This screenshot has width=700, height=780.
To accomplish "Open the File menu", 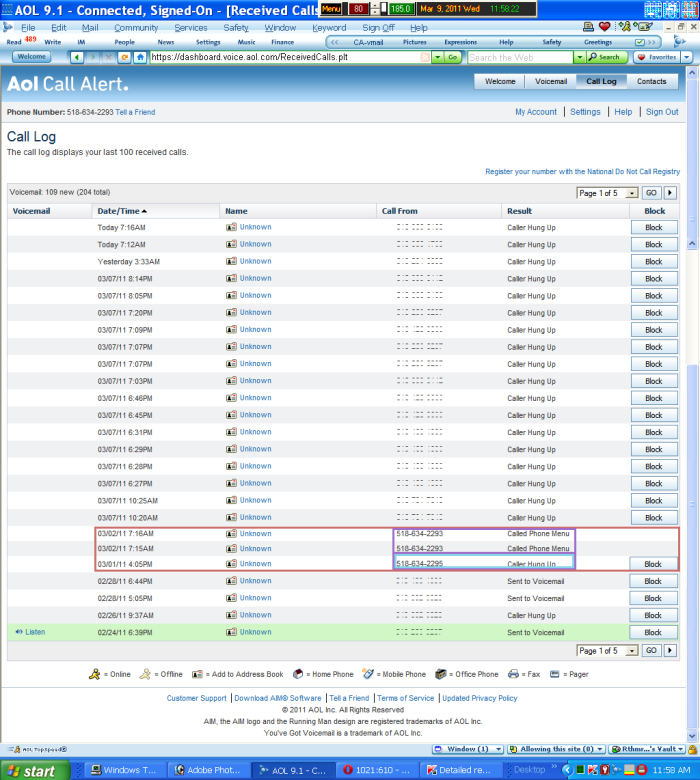I will pyautogui.click(x=28, y=28).
